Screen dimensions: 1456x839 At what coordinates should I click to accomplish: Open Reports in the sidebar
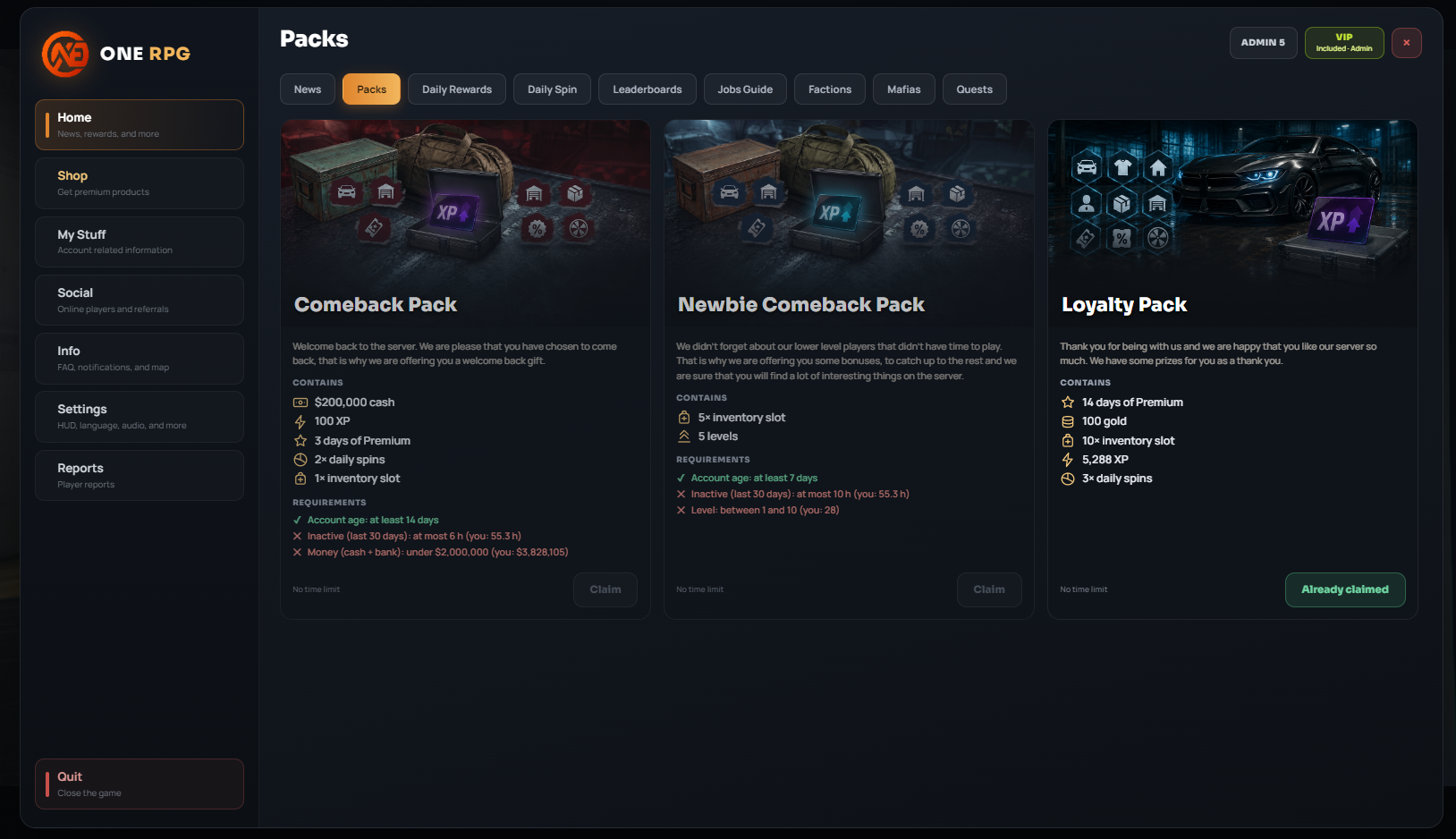pyautogui.click(x=140, y=476)
